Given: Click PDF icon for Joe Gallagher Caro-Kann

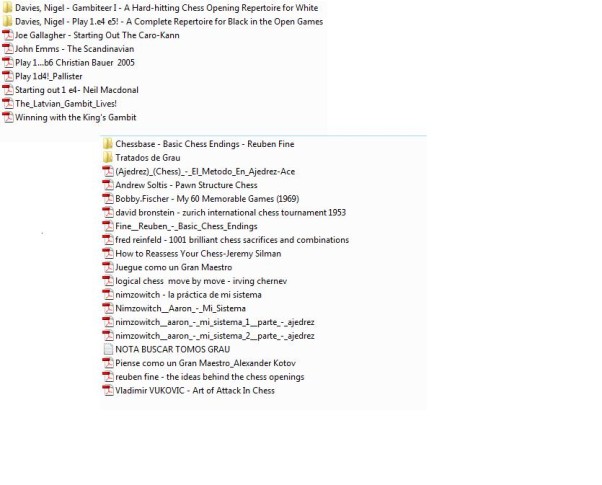Looking at the screenshot, I should tap(7, 35).
